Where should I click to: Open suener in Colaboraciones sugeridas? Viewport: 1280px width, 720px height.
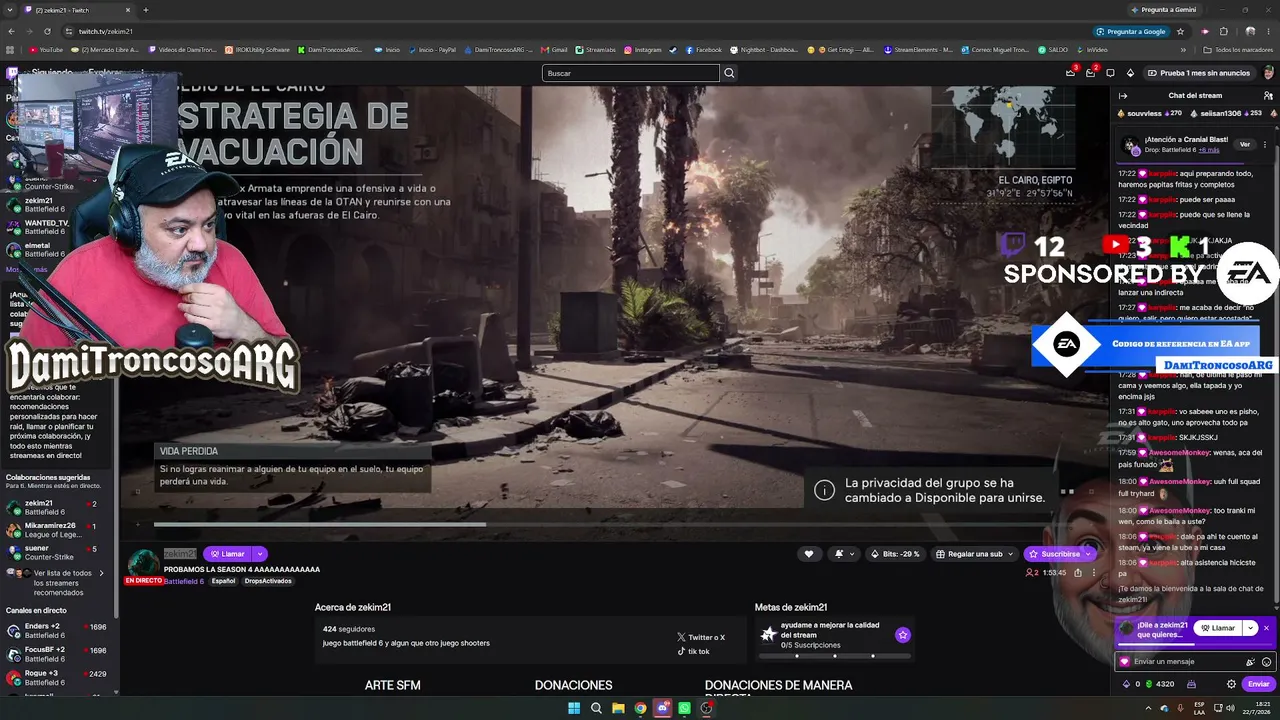pos(58,553)
